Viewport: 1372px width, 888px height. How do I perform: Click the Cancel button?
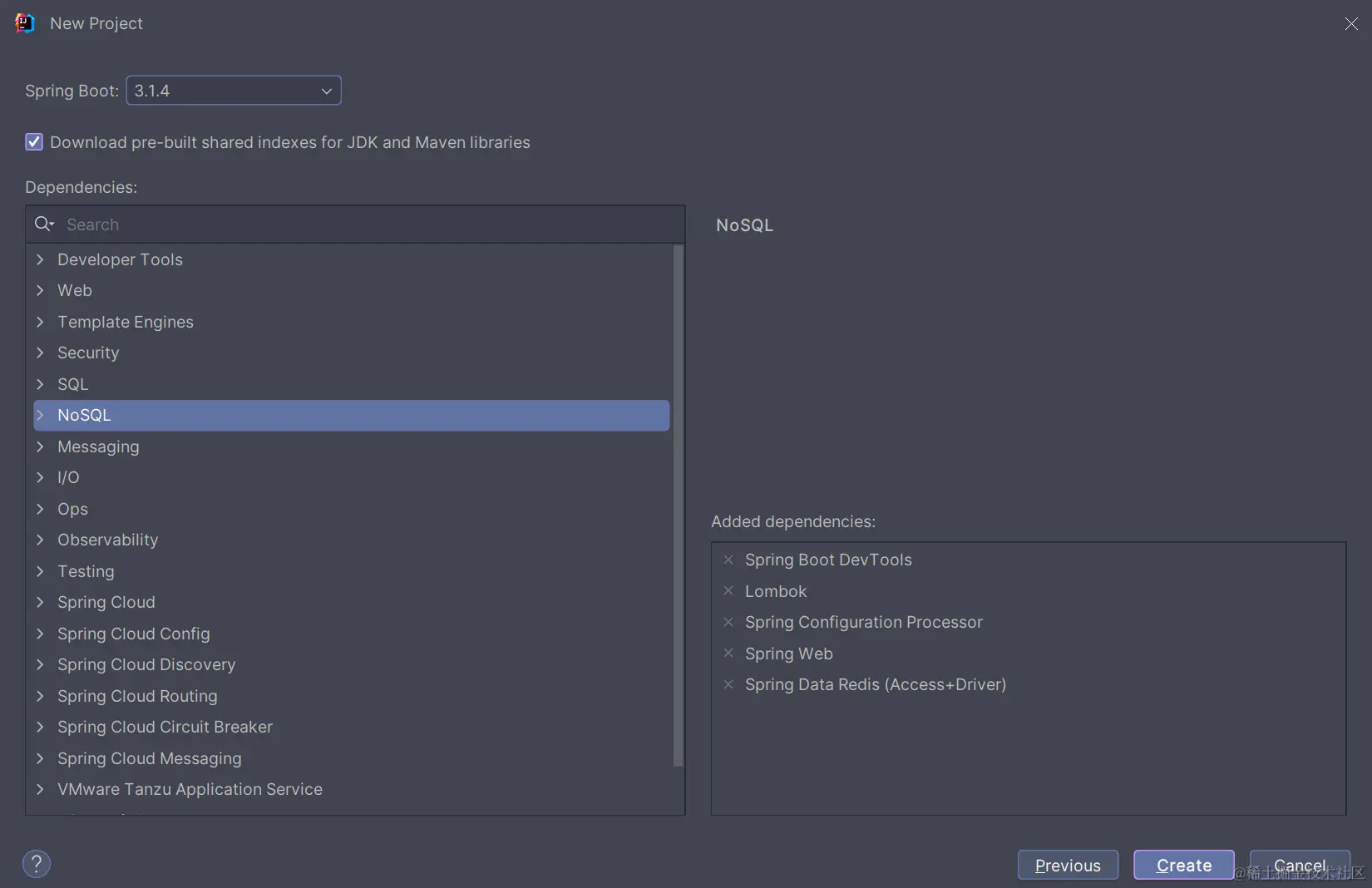tap(1300, 866)
